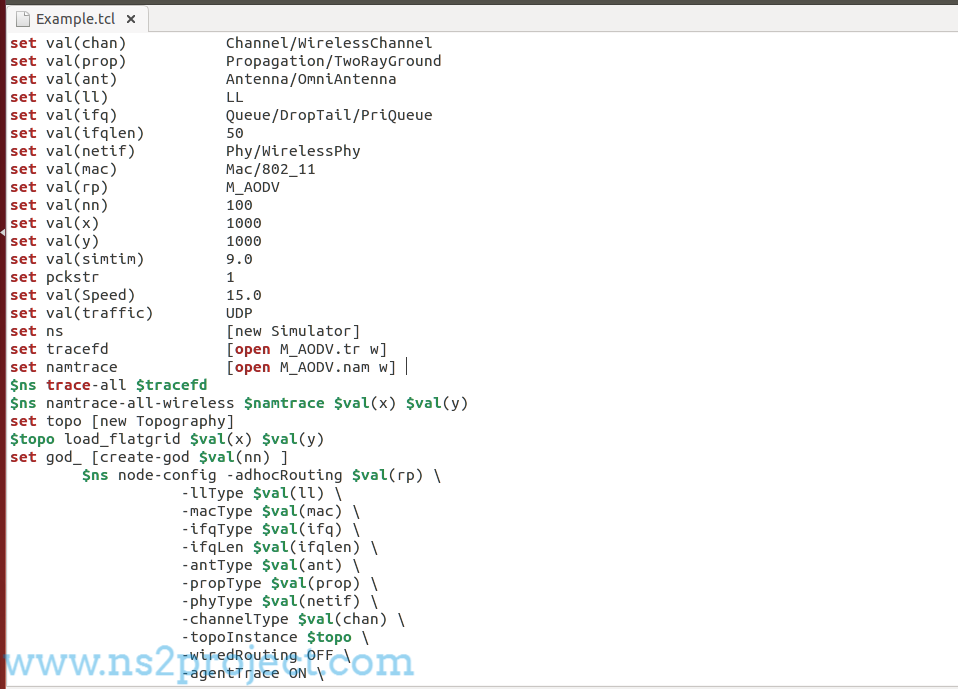
Task: Click the [new Topography] expression
Action: pos(163,421)
